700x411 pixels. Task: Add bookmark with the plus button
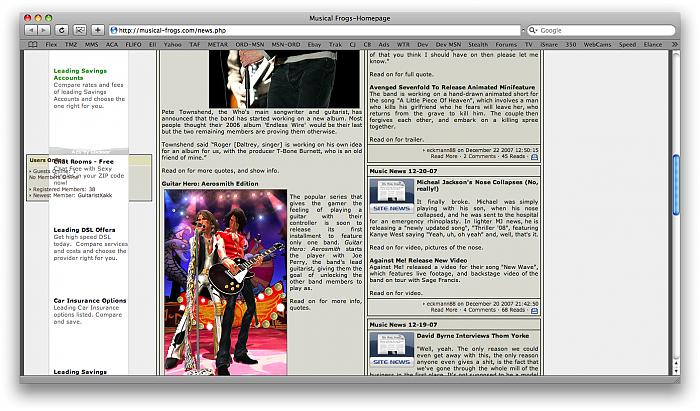[x=97, y=30]
